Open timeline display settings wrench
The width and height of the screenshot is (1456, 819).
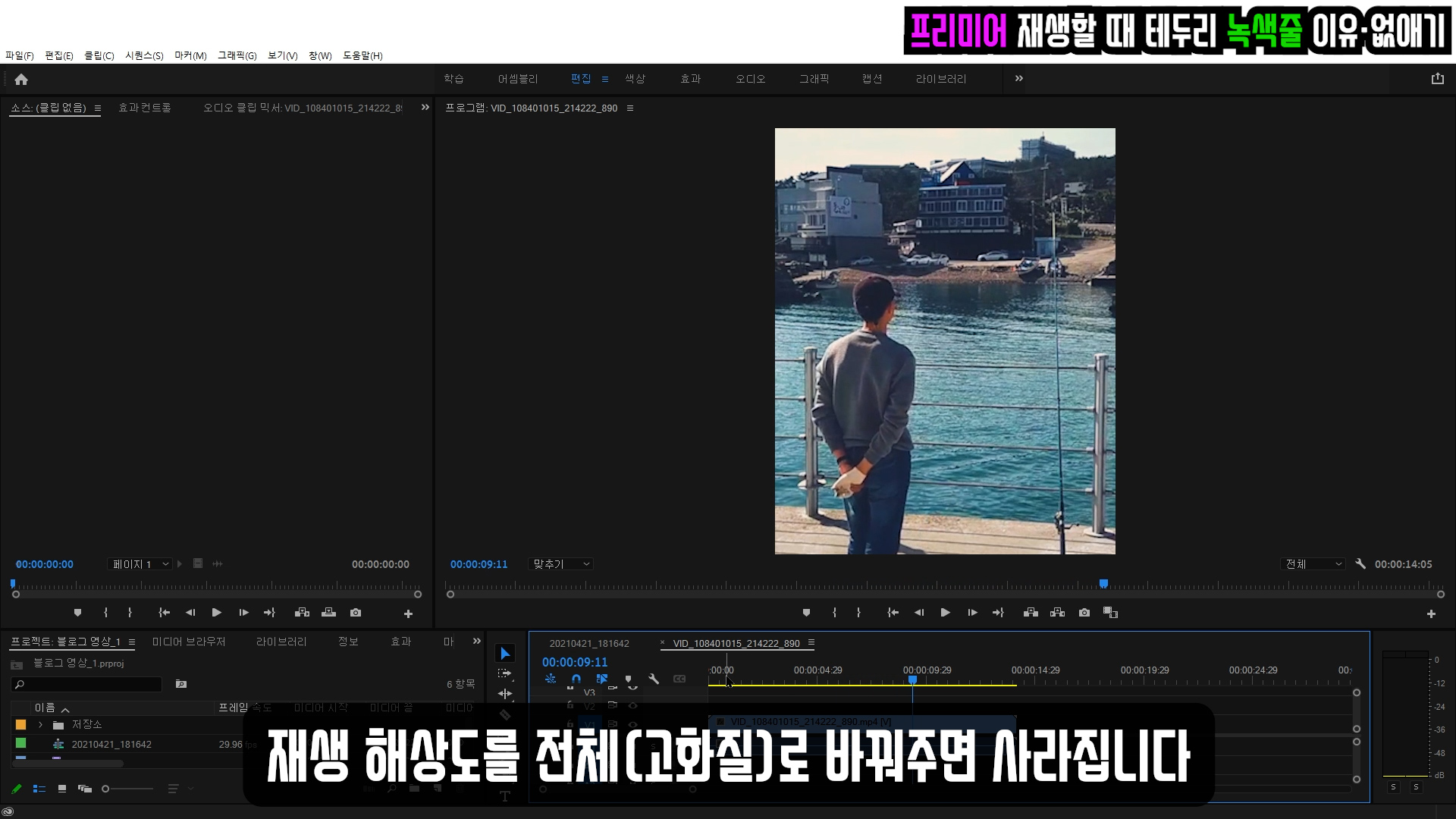(x=654, y=679)
